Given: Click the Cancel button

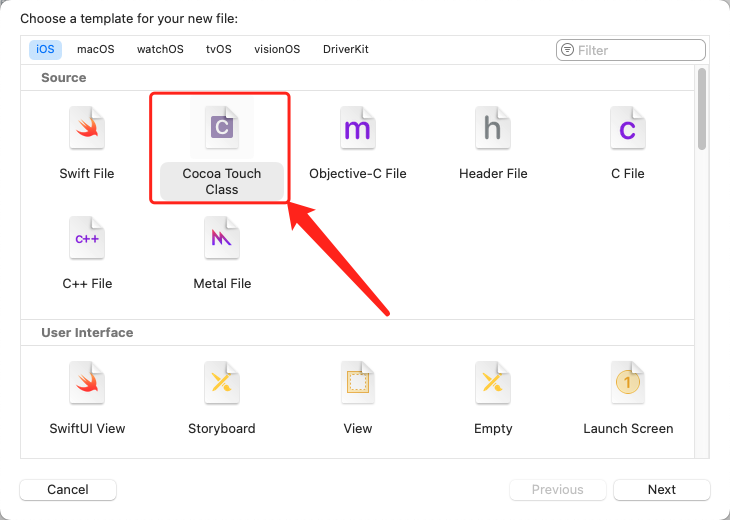Looking at the screenshot, I should click(x=68, y=490).
